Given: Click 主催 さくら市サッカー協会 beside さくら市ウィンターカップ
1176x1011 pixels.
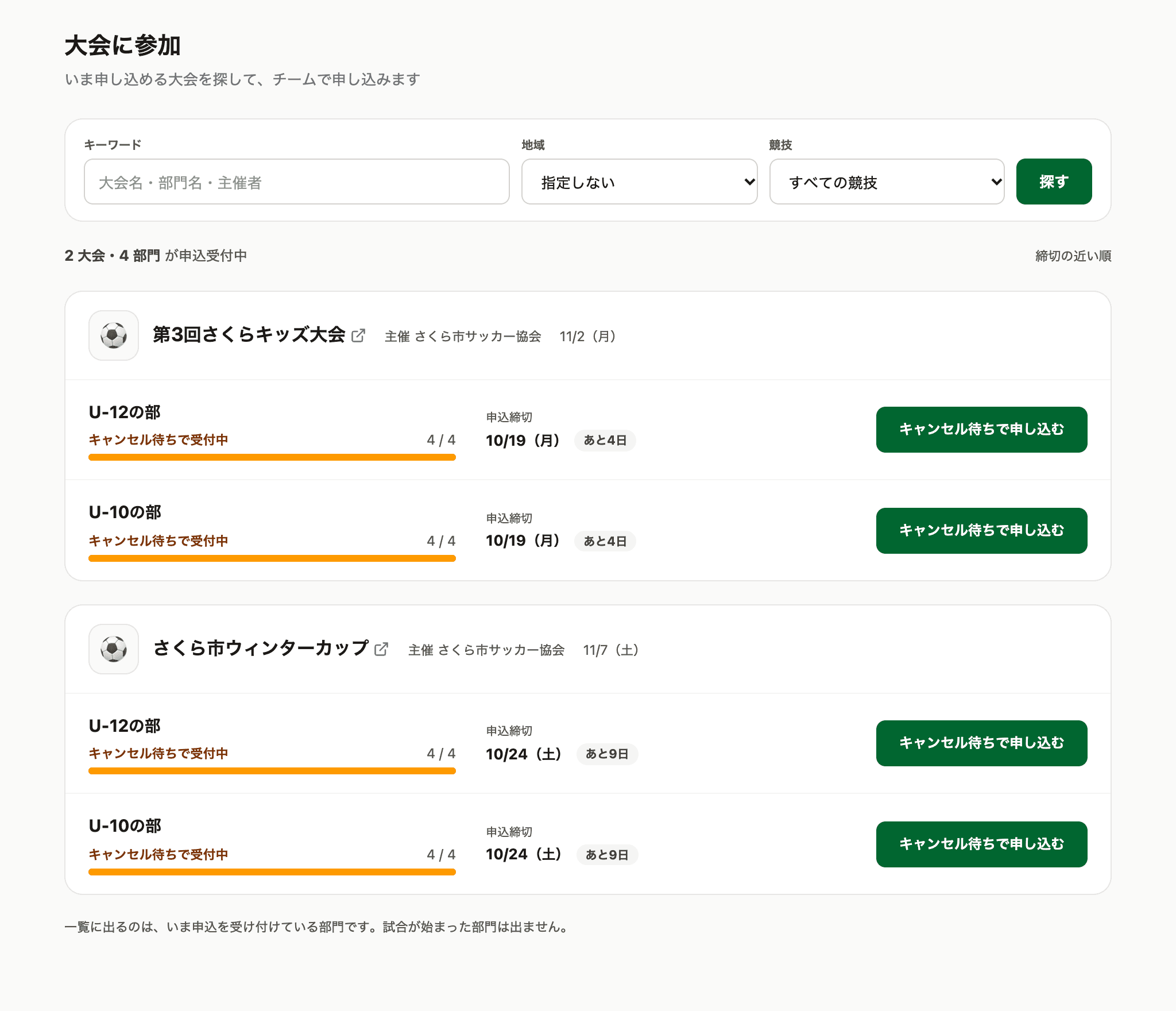Looking at the screenshot, I should tap(486, 650).
